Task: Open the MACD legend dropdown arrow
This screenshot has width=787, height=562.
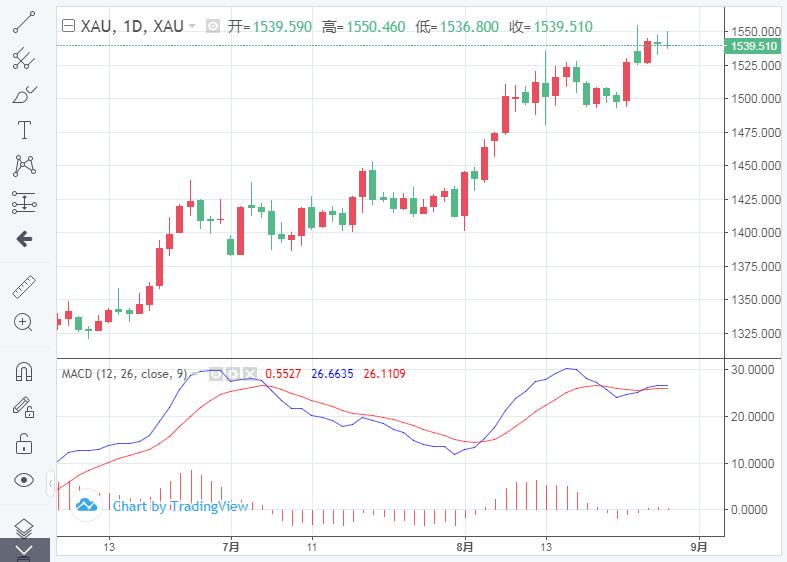Action: [195, 374]
